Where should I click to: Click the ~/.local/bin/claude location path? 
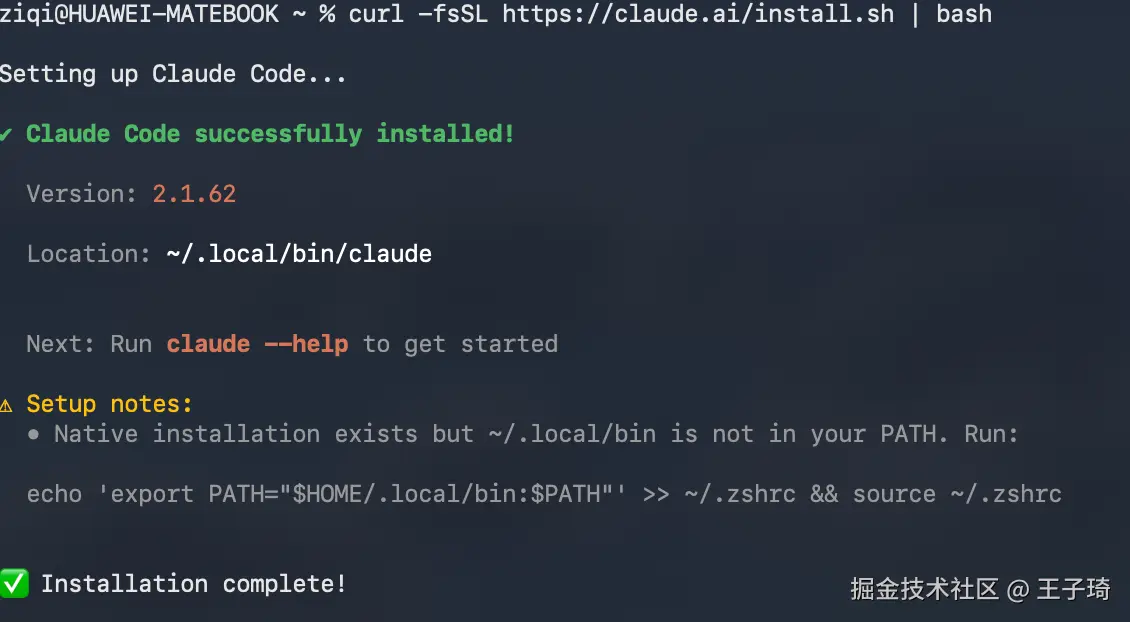click(299, 254)
